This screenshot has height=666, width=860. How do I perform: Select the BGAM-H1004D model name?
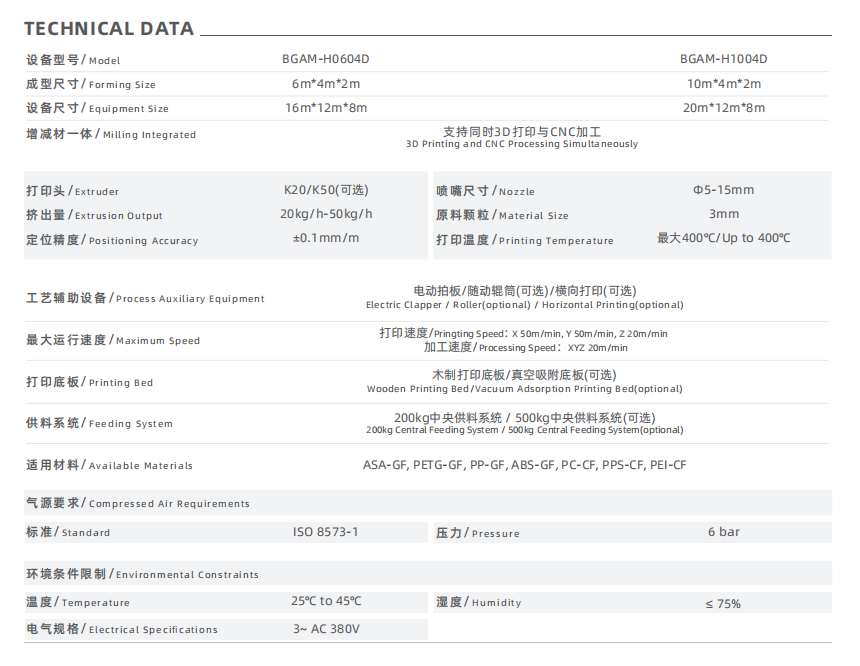click(x=724, y=59)
